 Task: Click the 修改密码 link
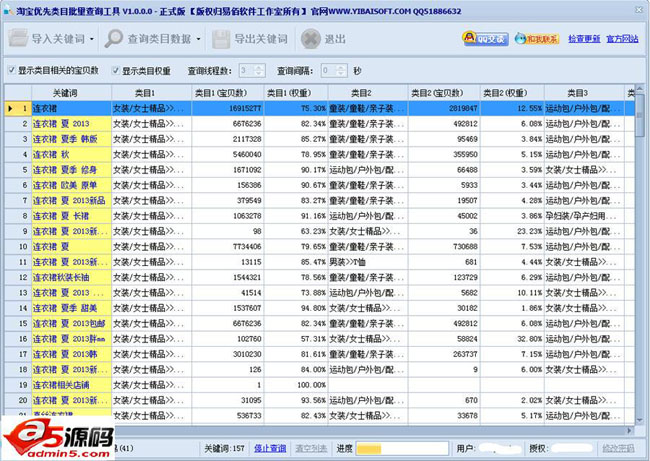click(618, 448)
